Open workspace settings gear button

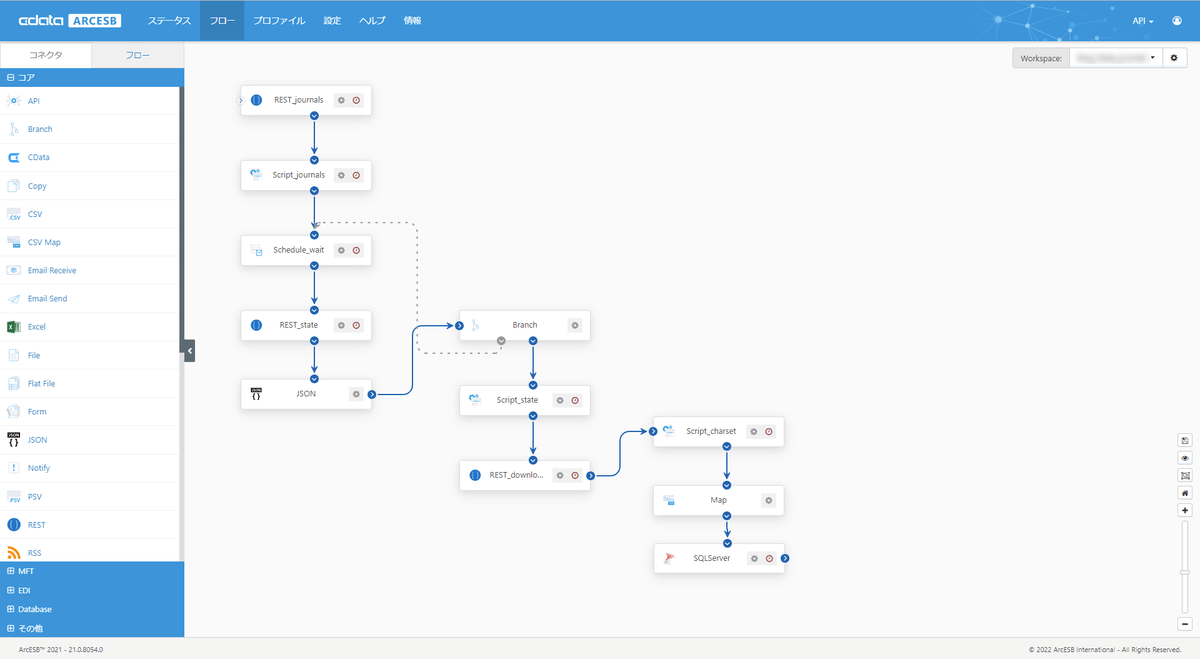[1175, 58]
